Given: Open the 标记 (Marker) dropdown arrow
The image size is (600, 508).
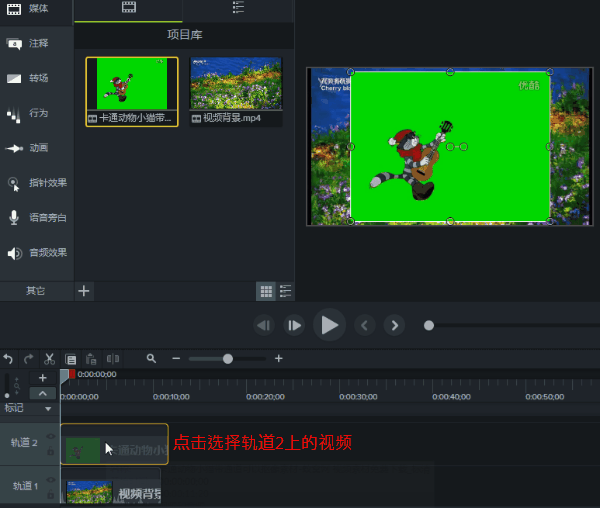Looking at the screenshot, I should click(48, 409).
